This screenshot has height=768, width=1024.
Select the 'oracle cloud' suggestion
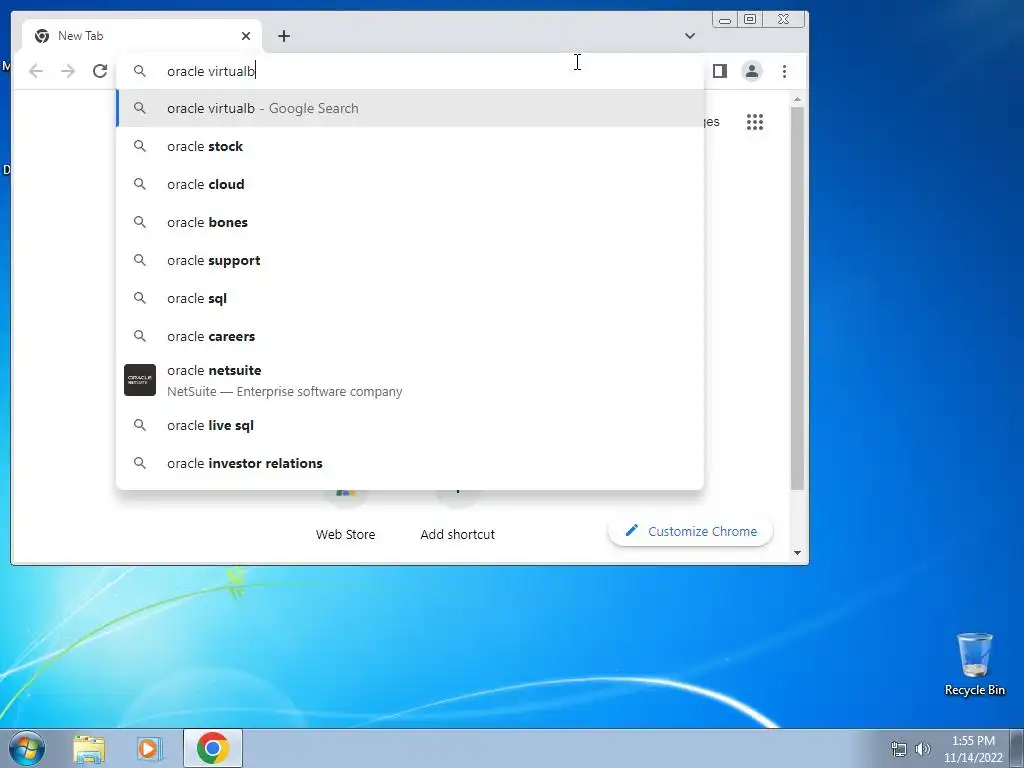[410, 184]
